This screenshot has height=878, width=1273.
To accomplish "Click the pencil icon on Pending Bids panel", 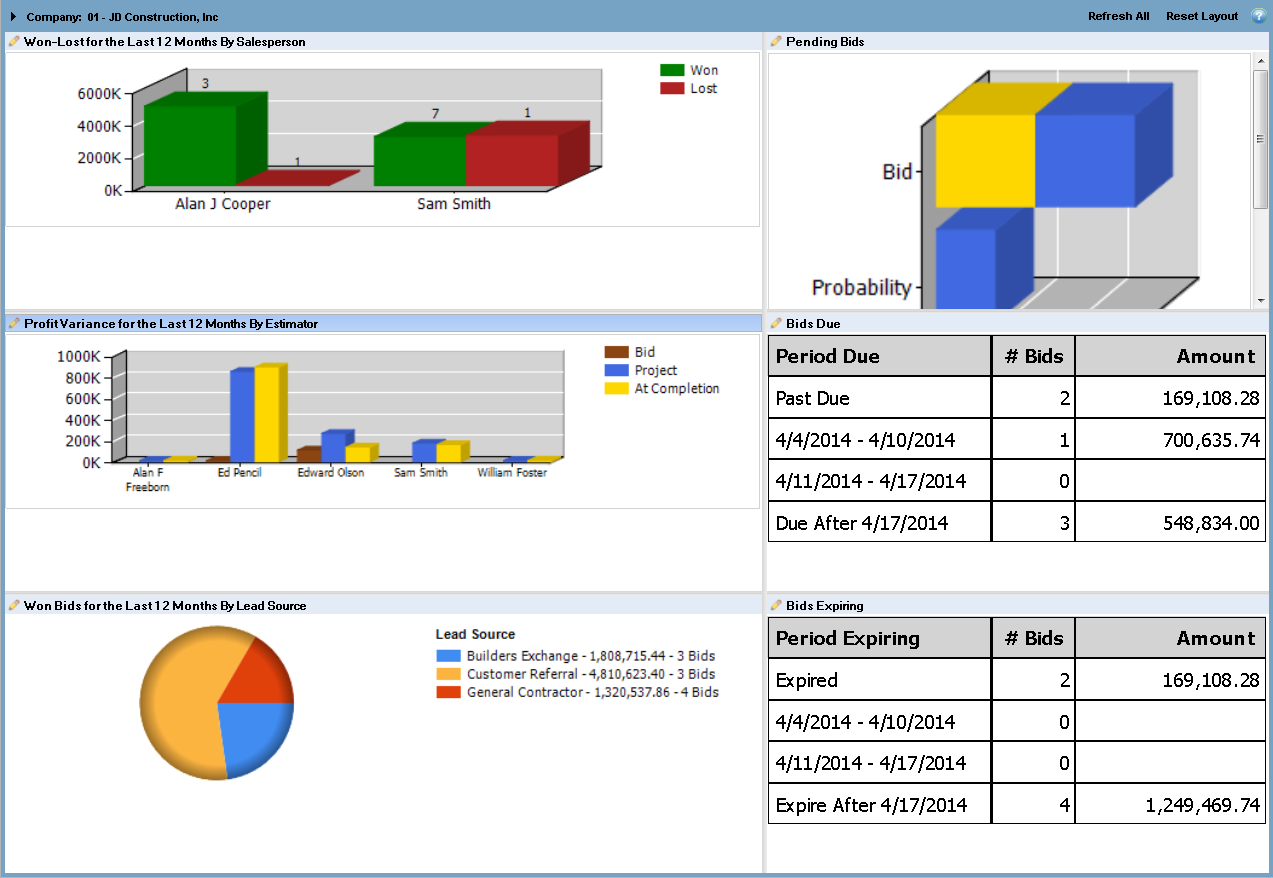I will (776, 41).
